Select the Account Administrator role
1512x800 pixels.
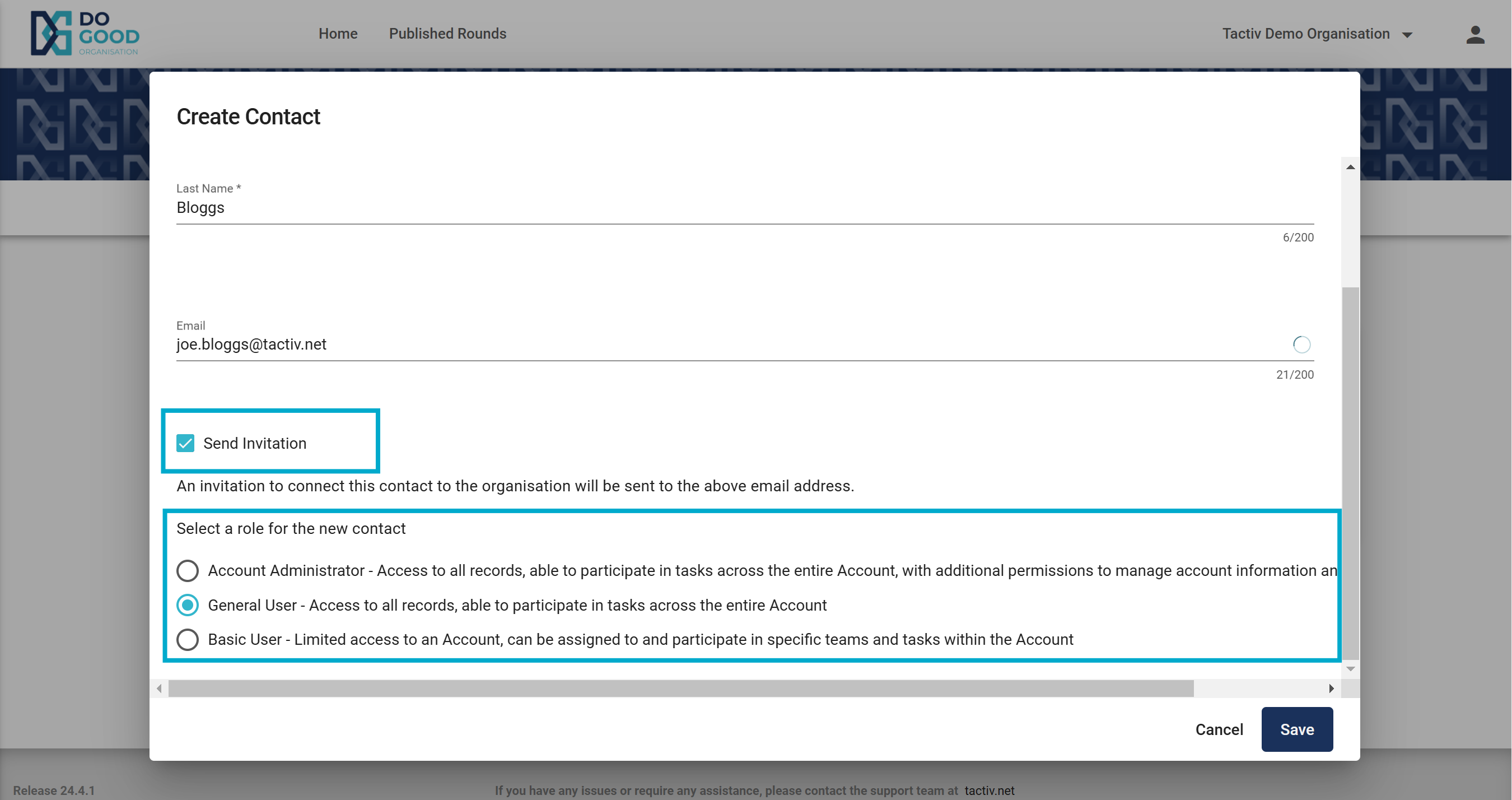coord(188,571)
